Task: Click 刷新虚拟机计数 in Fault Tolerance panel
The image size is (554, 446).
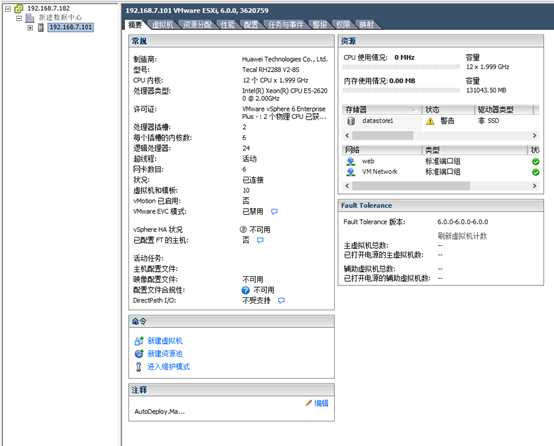Action: [462, 236]
